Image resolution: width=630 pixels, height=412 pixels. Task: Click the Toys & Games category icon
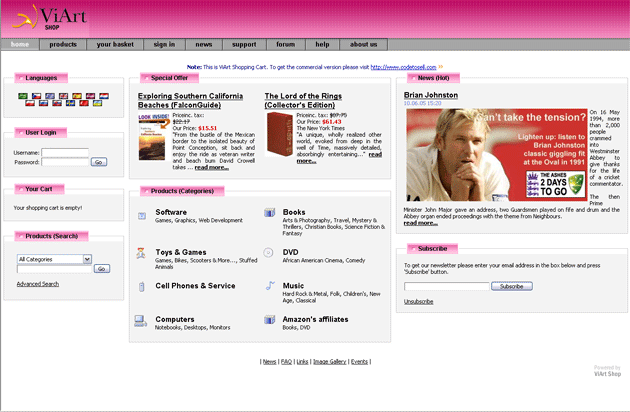pos(141,253)
